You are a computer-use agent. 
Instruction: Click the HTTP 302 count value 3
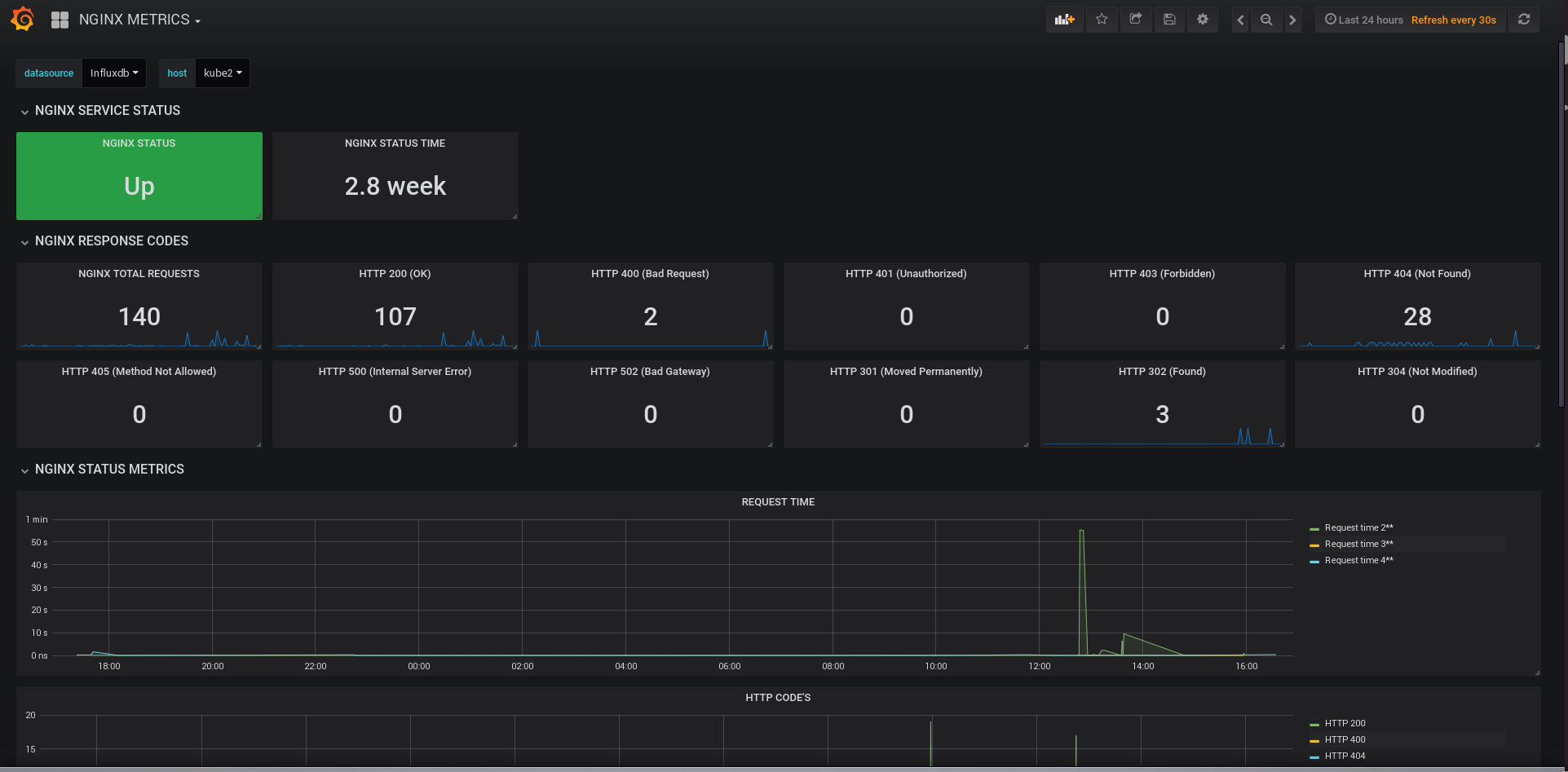pyautogui.click(x=1163, y=414)
